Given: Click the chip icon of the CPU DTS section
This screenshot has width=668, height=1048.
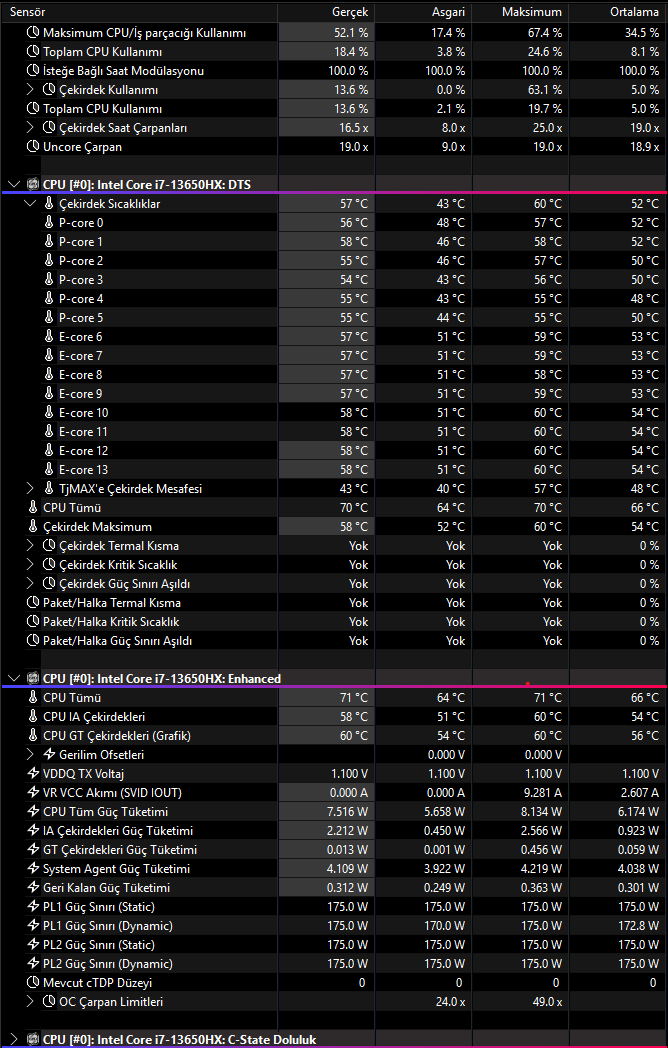Looking at the screenshot, I should (x=33, y=184).
